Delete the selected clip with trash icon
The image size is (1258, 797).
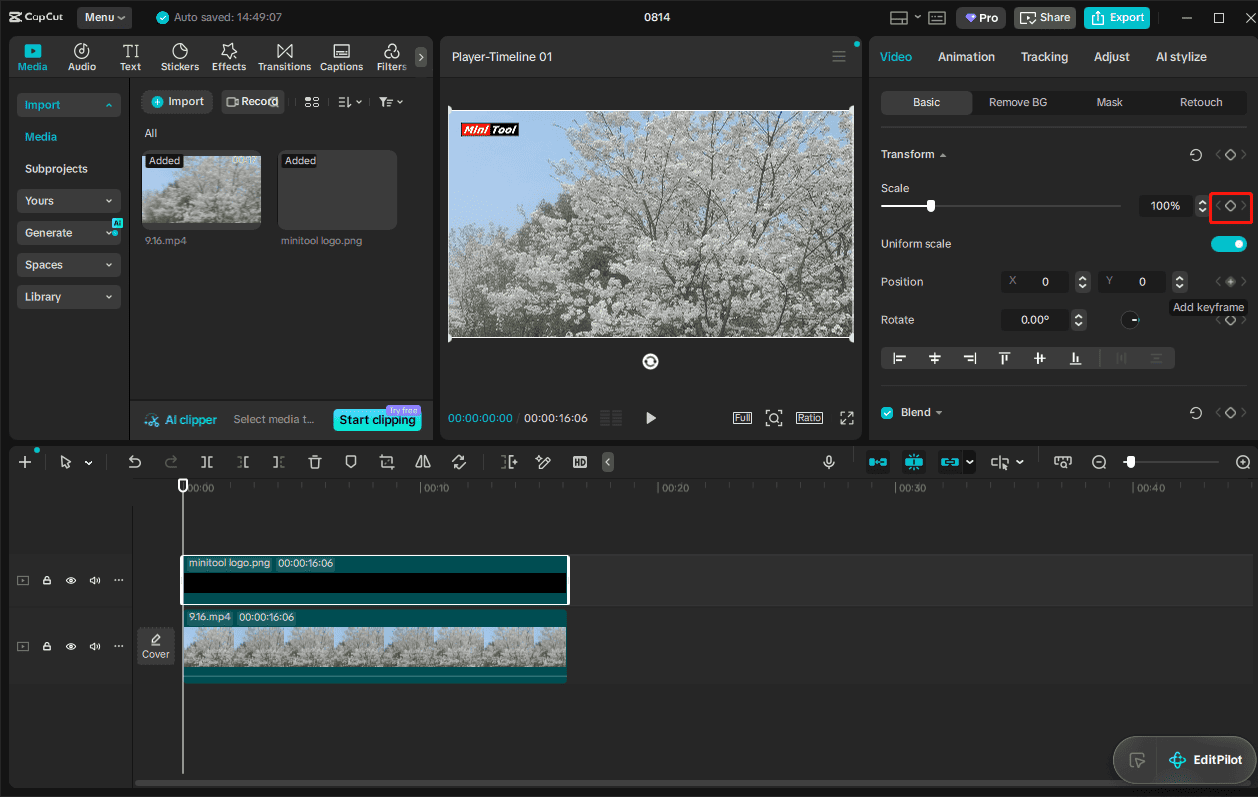315,462
